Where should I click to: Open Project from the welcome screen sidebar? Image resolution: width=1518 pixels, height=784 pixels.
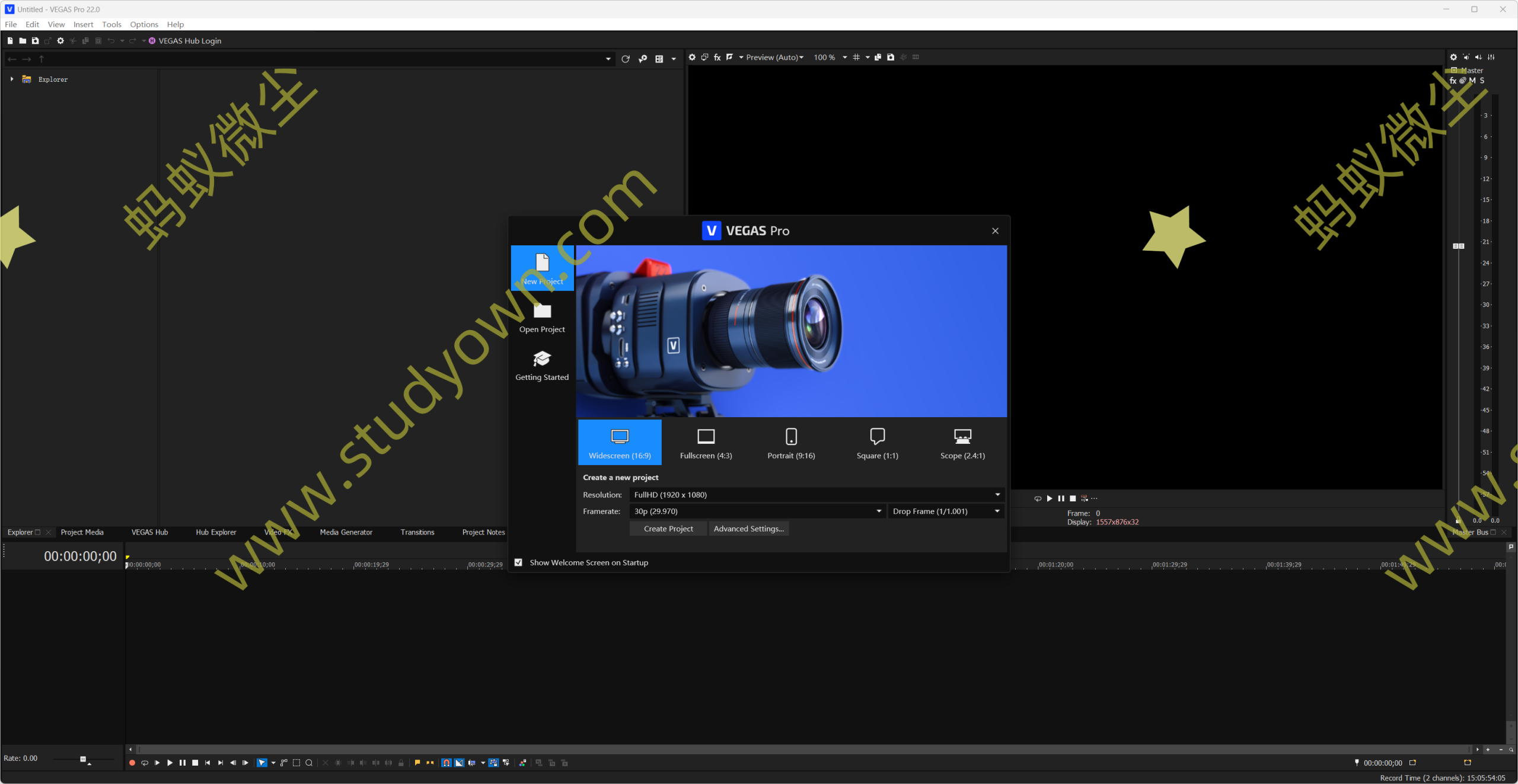tap(541, 316)
